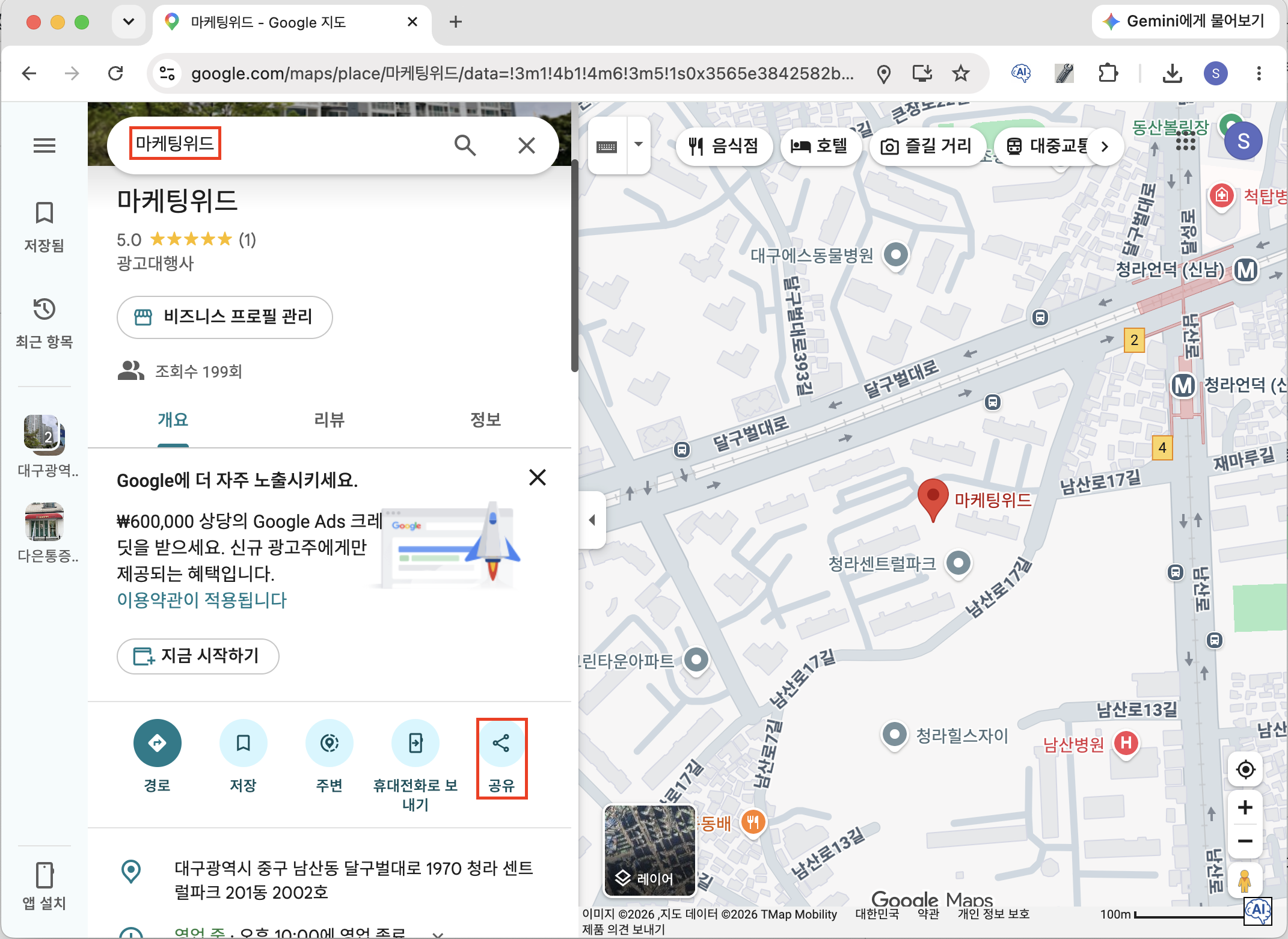
Task: Open the hamburger menu in Maps sidebar
Action: [44, 145]
